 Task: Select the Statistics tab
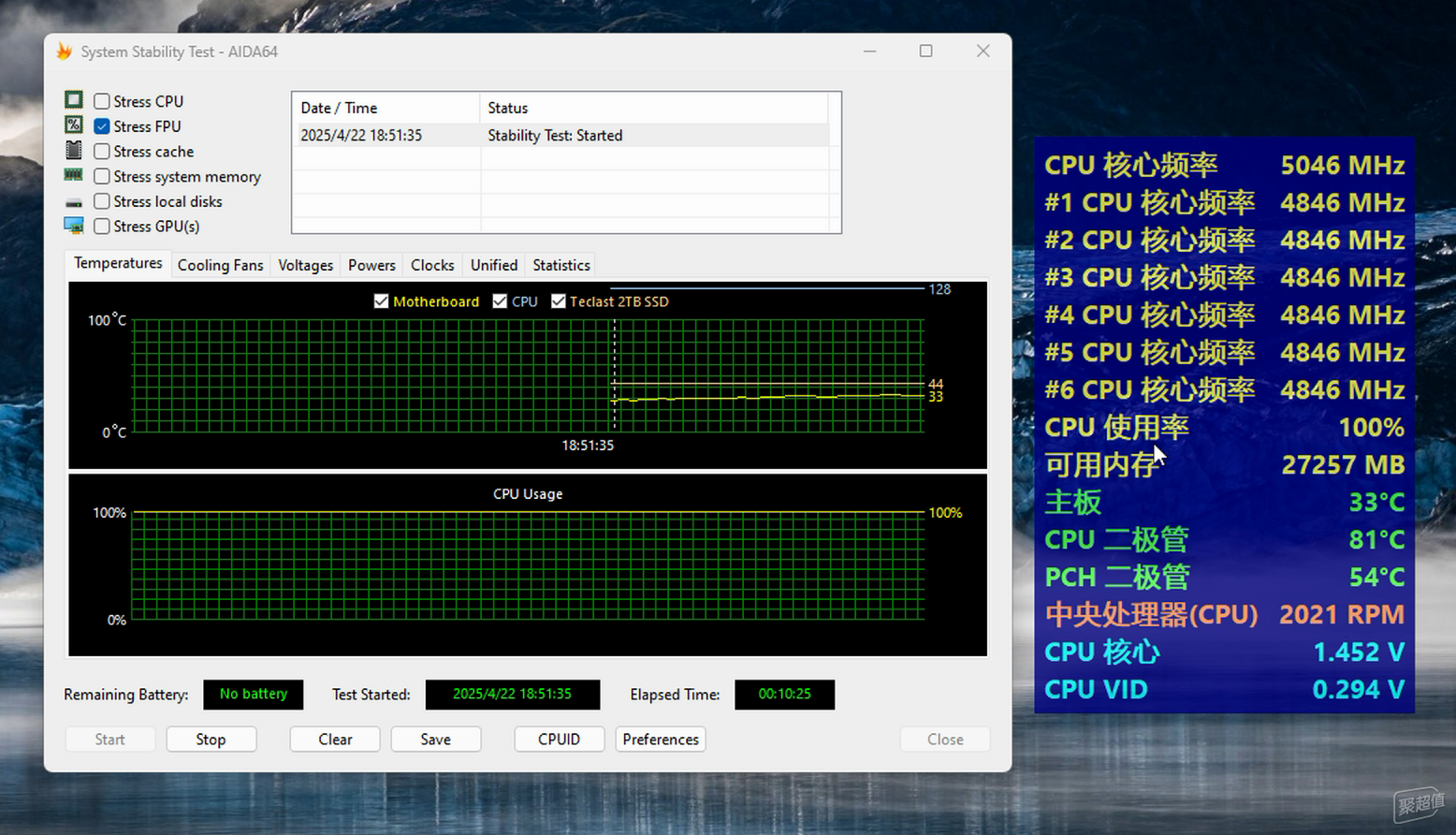pyautogui.click(x=561, y=265)
